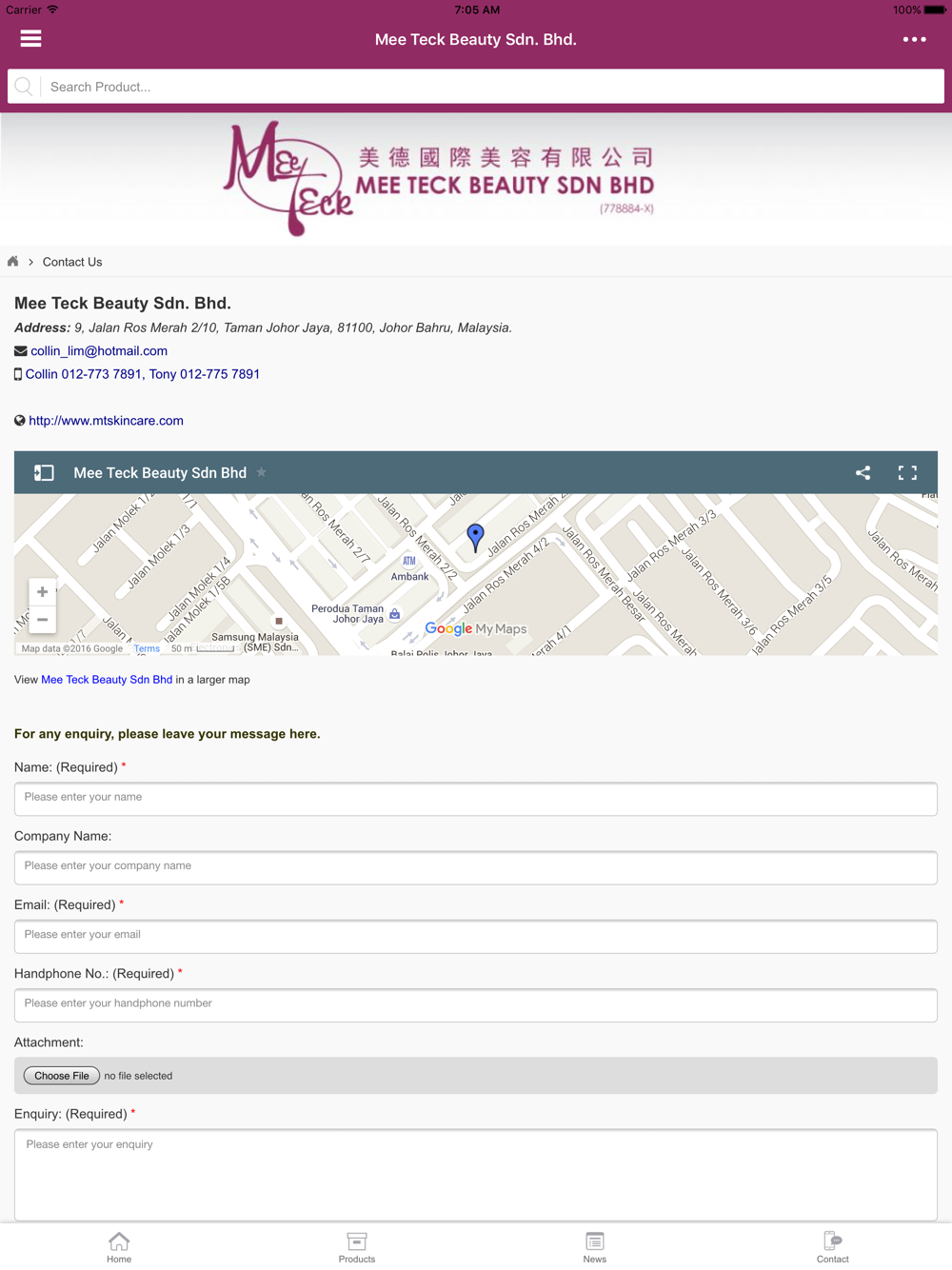Image resolution: width=952 pixels, height=1270 pixels.
Task: Click the search magnifier icon
Action: (24, 87)
